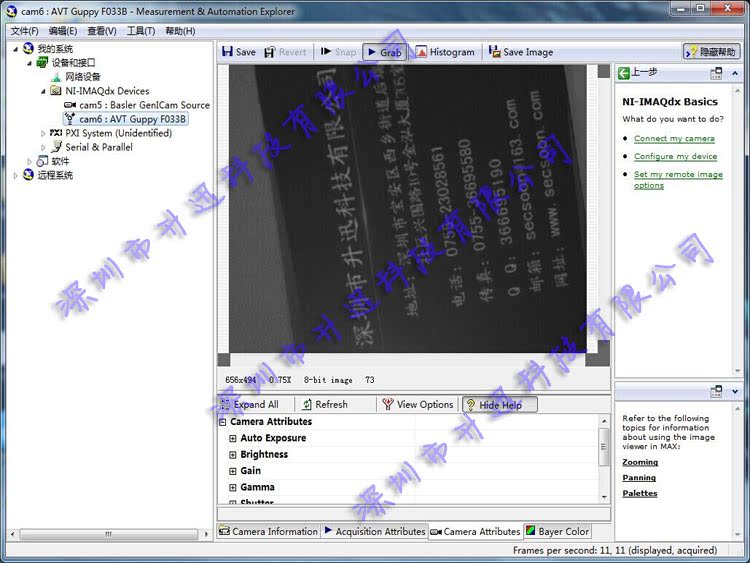The height and width of the screenshot is (563, 750).
Task: Click the 隐藏帮助 hide help button
Action: [x=712, y=52]
